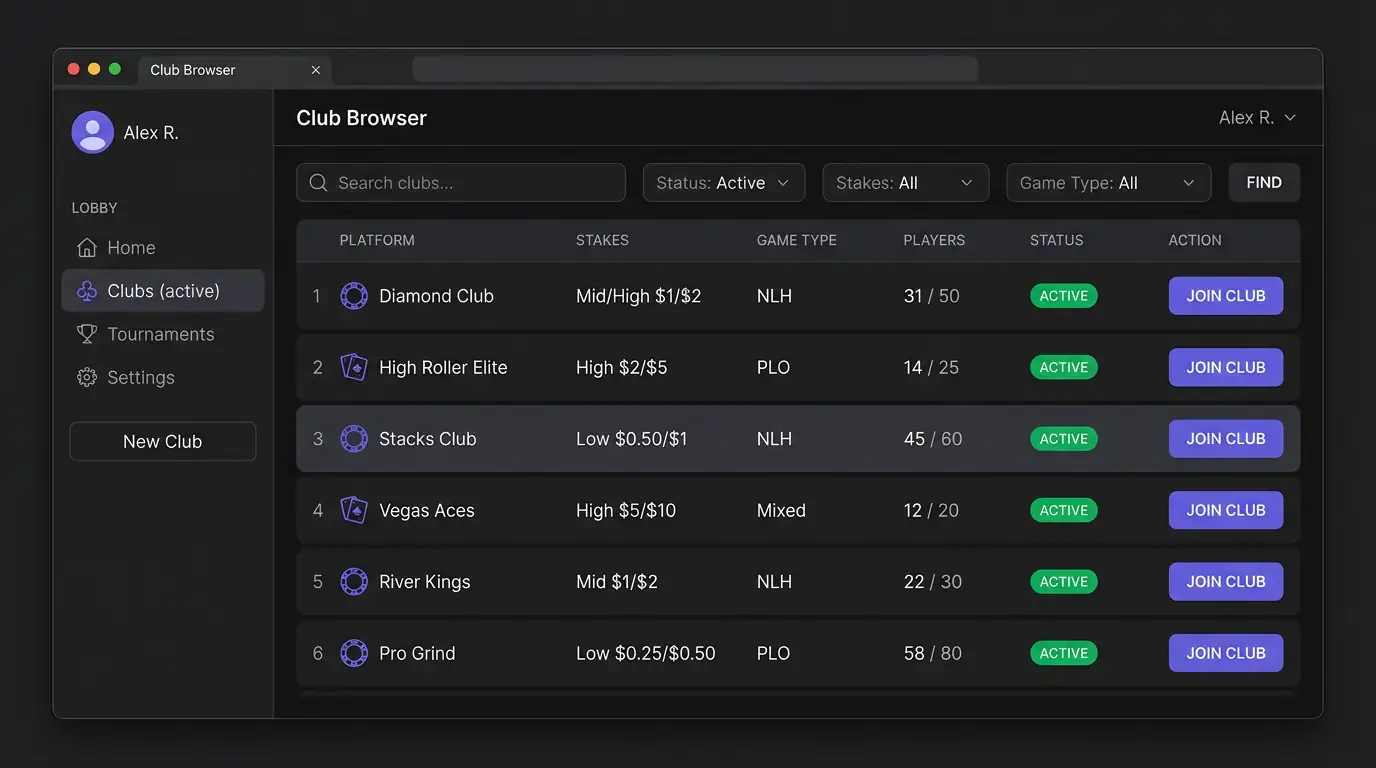Image resolution: width=1376 pixels, height=768 pixels.
Task: Click the High Roller Elite cards icon
Action: tap(354, 367)
